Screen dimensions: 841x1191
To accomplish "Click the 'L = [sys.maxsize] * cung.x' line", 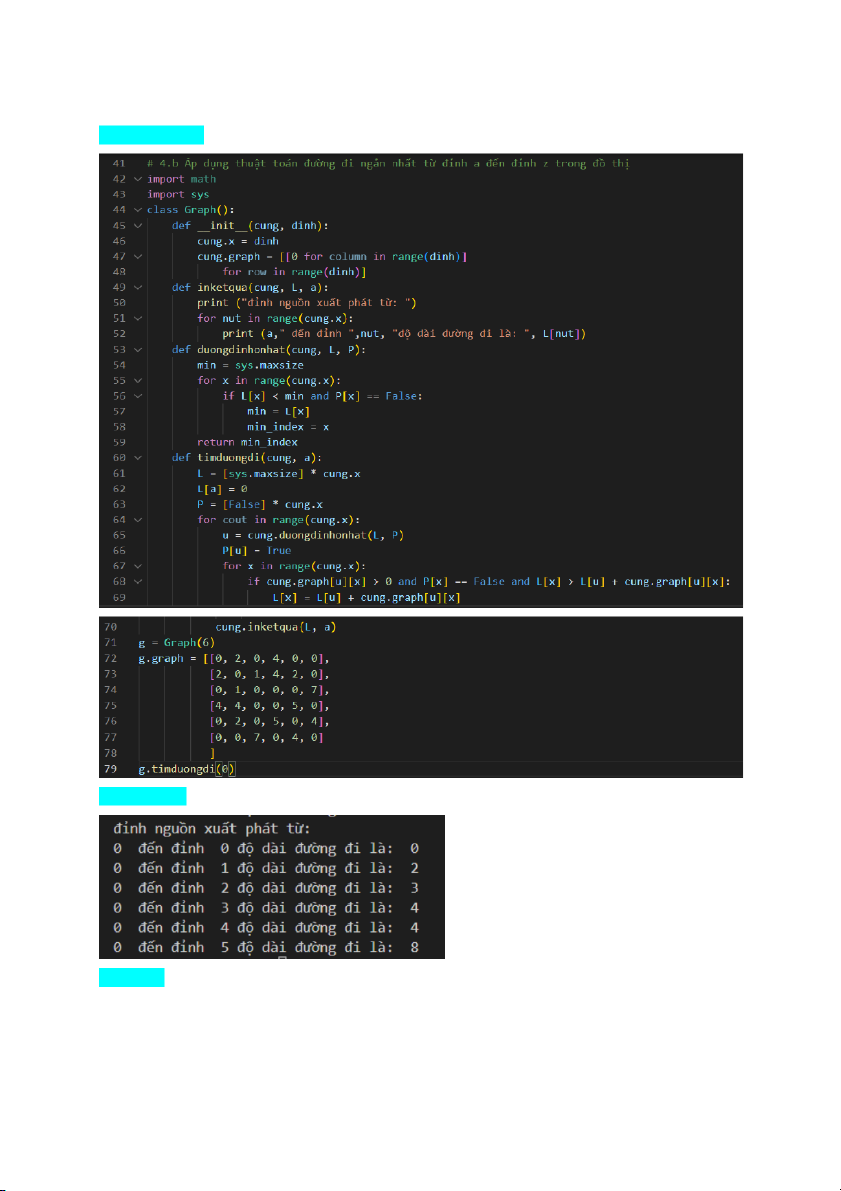I will [278, 473].
